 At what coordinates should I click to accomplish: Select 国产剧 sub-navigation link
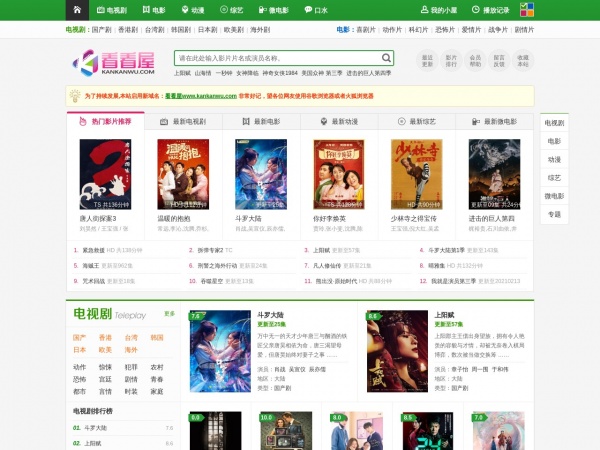click(x=101, y=30)
